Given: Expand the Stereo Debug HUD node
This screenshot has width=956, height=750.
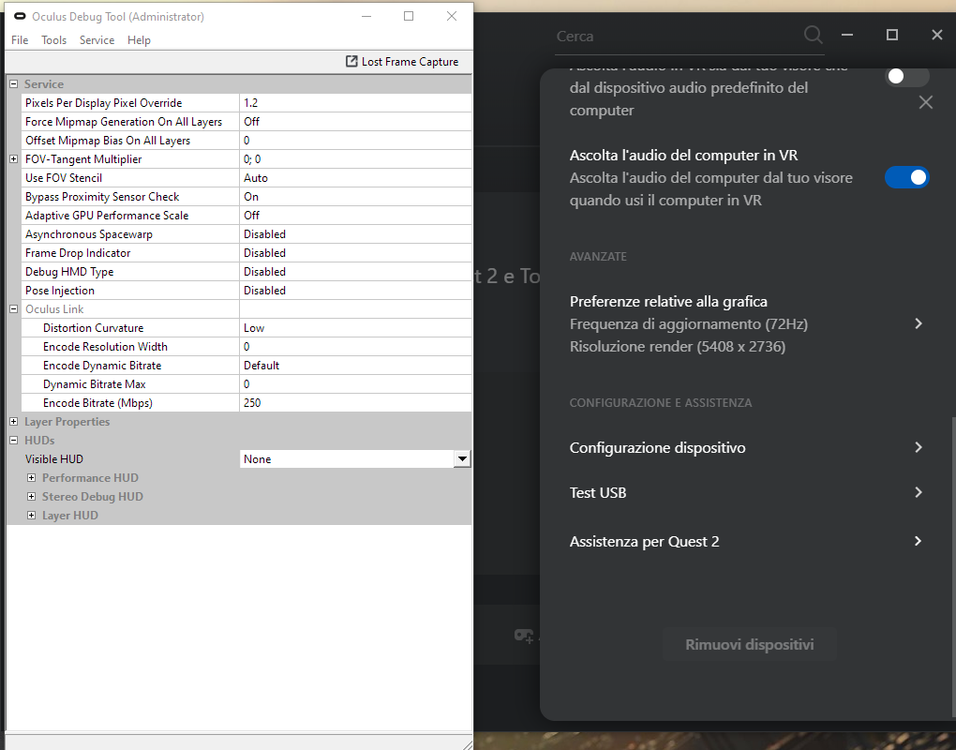Looking at the screenshot, I should coord(31,496).
